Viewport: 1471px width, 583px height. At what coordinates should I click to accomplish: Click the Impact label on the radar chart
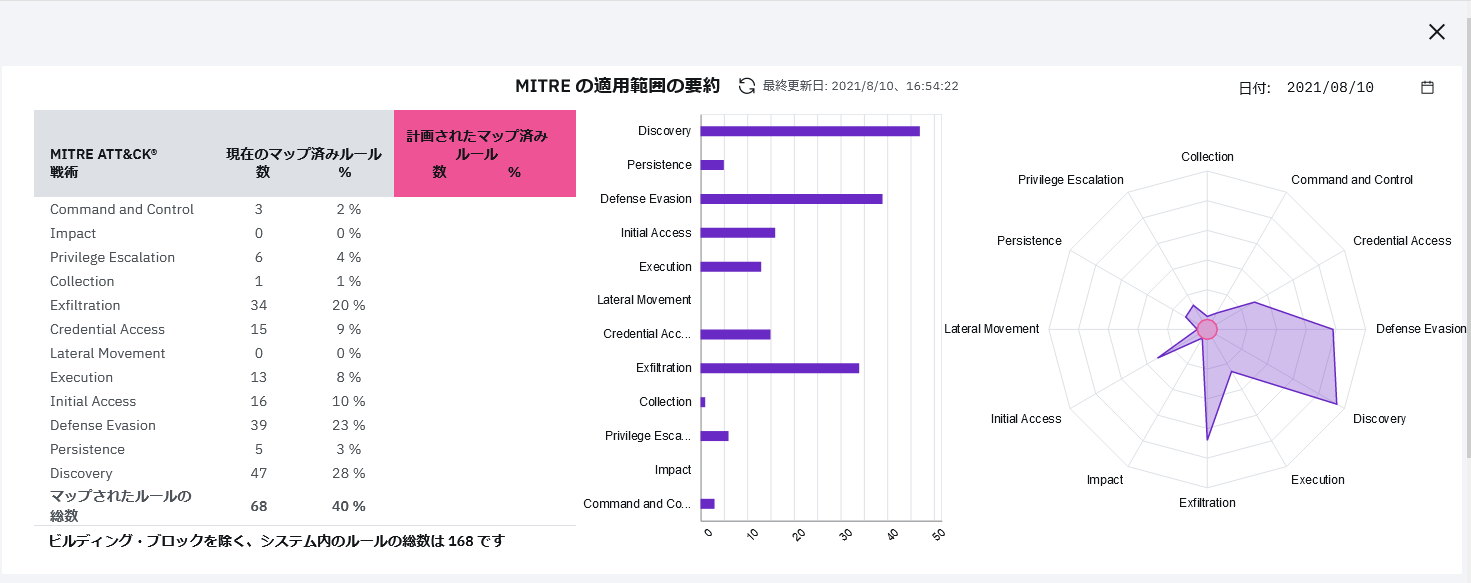point(1105,480)
